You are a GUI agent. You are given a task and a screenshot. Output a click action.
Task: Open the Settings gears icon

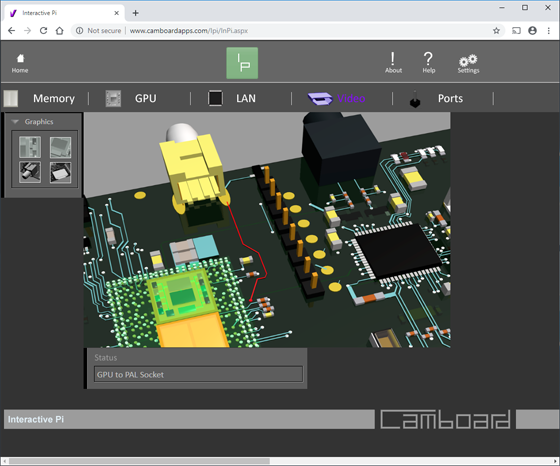(x=468, y=64)
